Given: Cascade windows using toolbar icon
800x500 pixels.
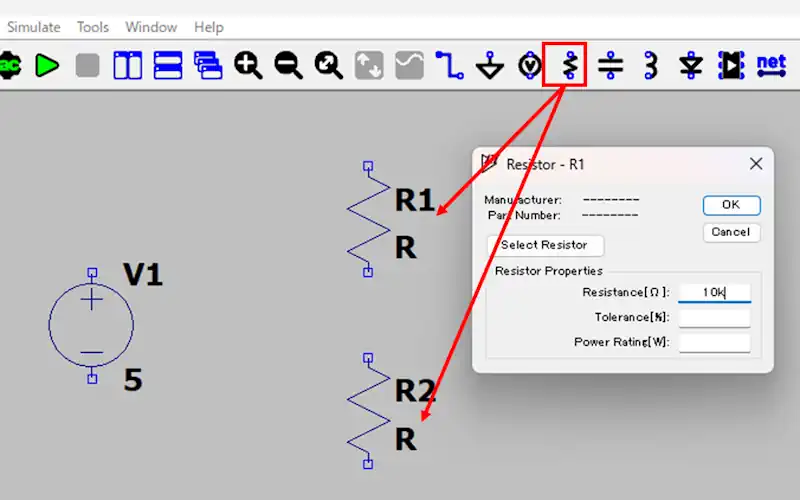Looking at the screenshot, I should [x=207, y=66].
